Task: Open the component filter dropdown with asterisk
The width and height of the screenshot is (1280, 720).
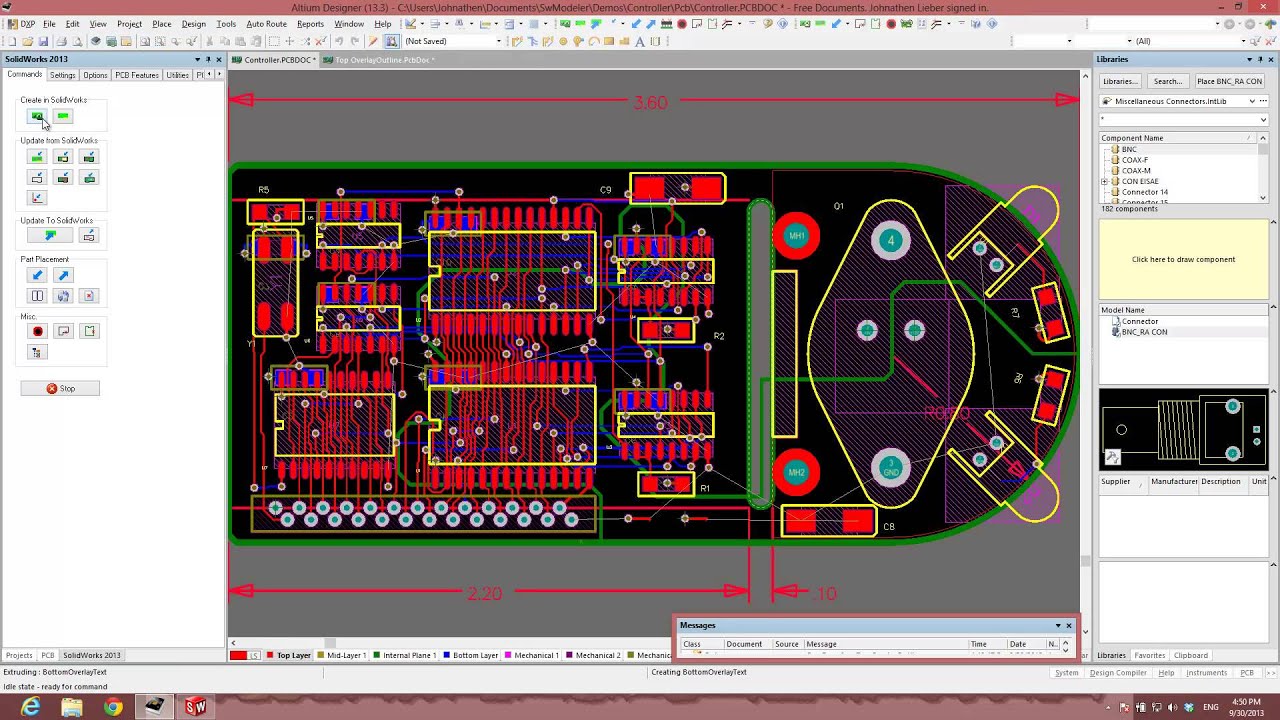Action: tap(1263, 120)
